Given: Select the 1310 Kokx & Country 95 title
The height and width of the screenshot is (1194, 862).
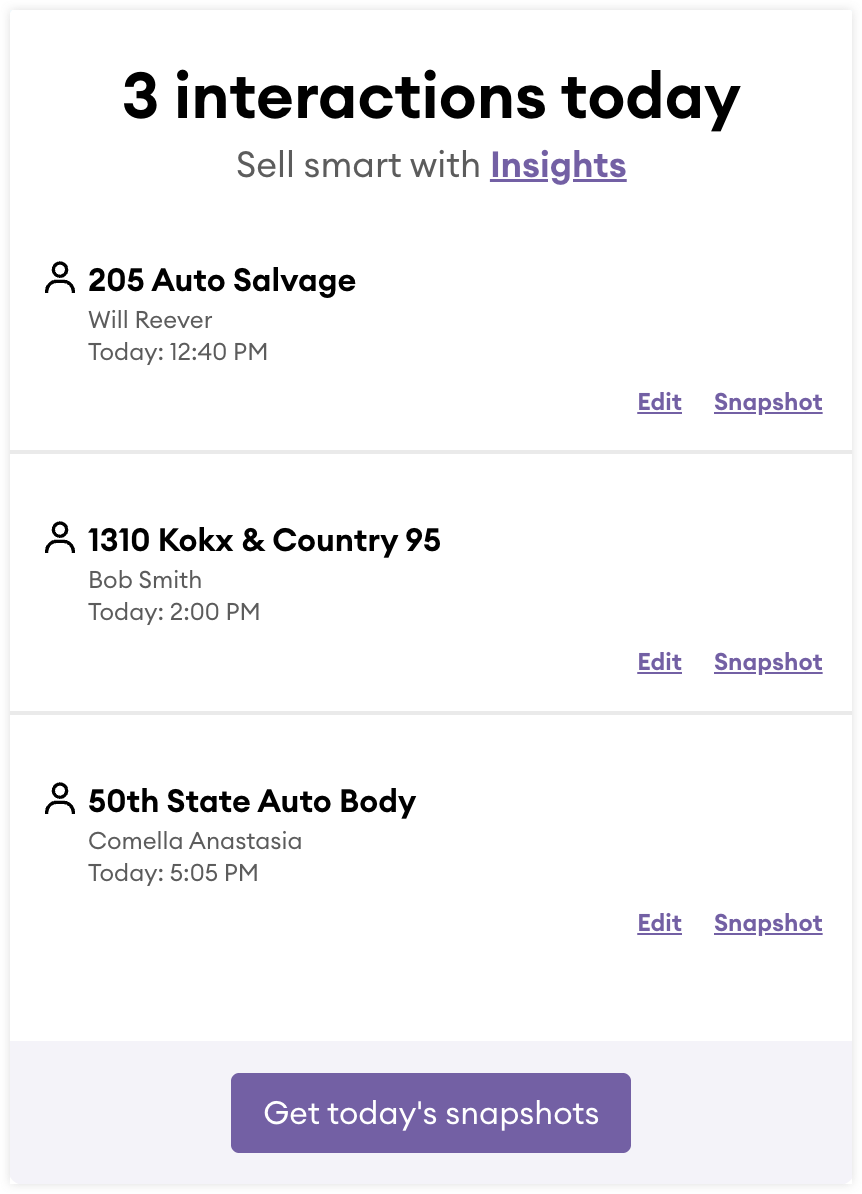Looking at the screenshot, I should 264,540.
